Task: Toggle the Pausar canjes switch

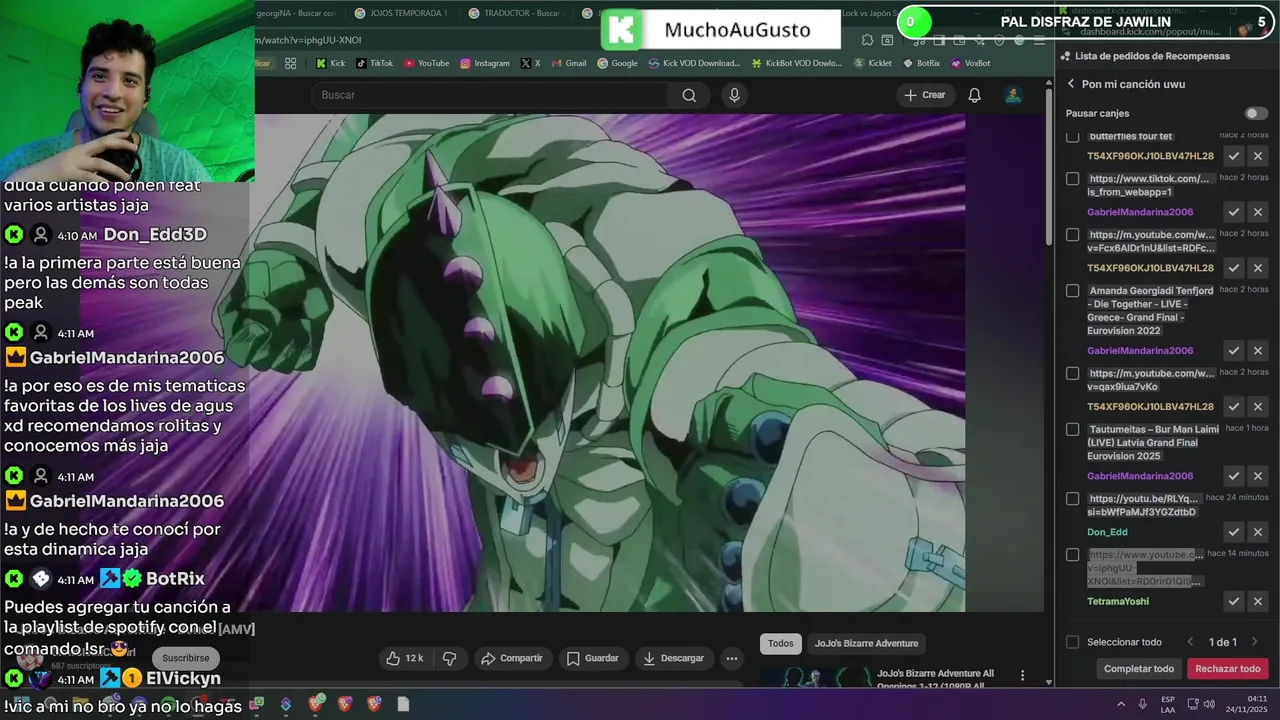Action: tap(1256, 113)
